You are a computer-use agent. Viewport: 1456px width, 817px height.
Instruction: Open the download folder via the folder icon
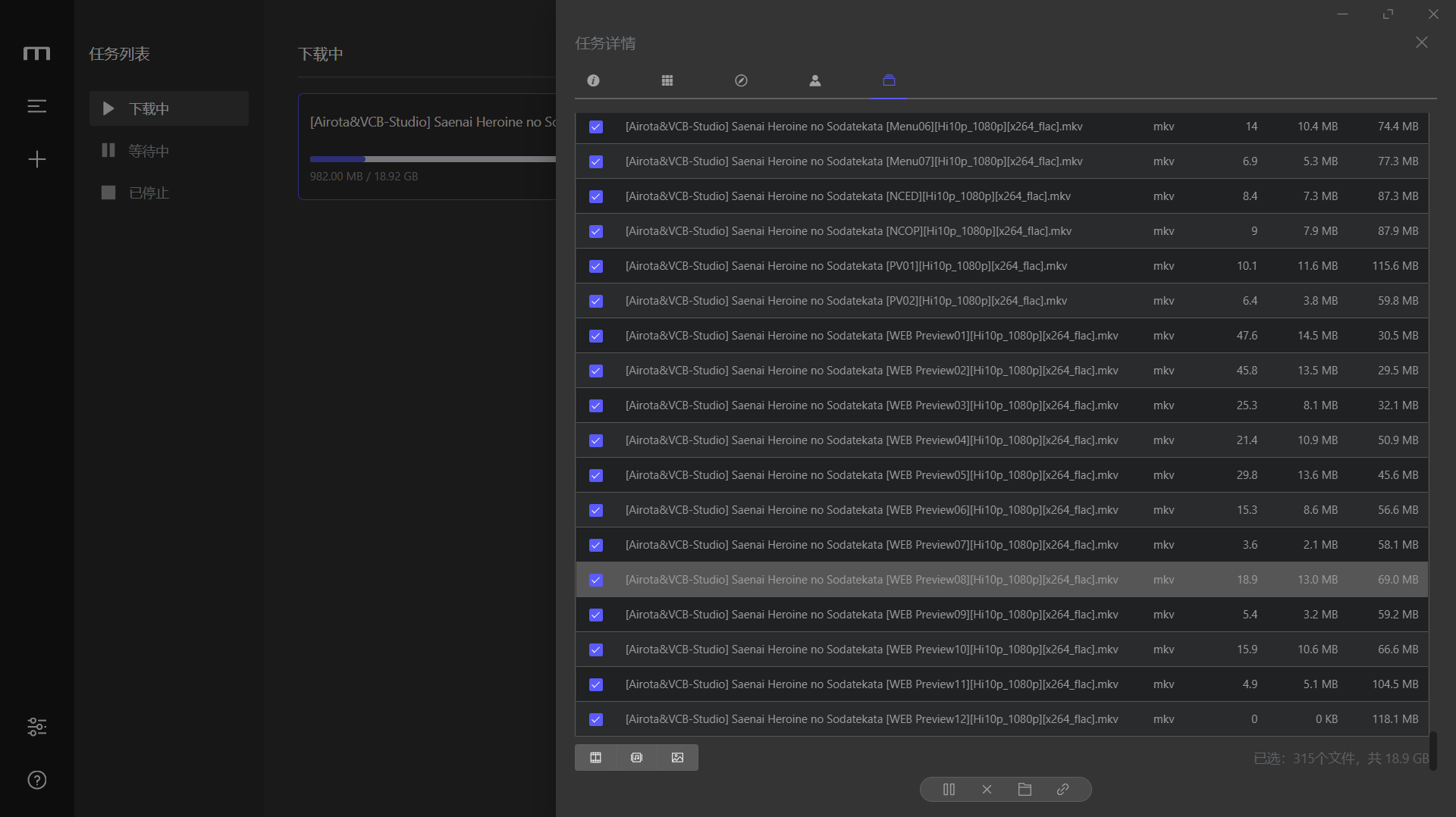point(1025,789)
